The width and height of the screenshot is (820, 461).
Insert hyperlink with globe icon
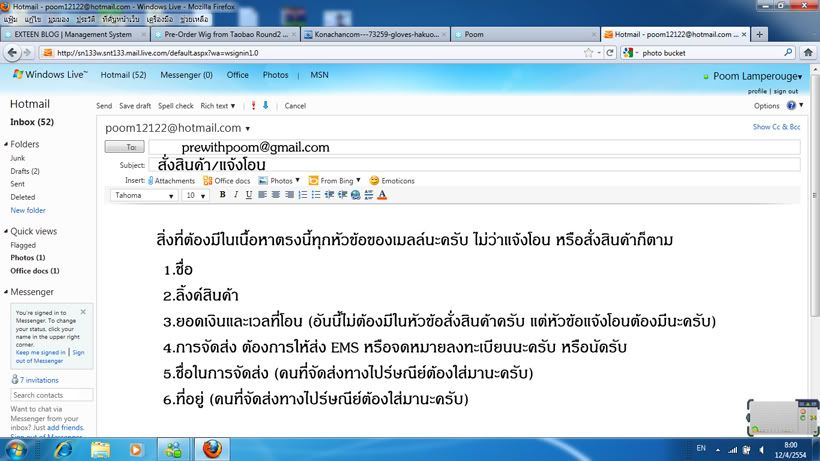356,195
